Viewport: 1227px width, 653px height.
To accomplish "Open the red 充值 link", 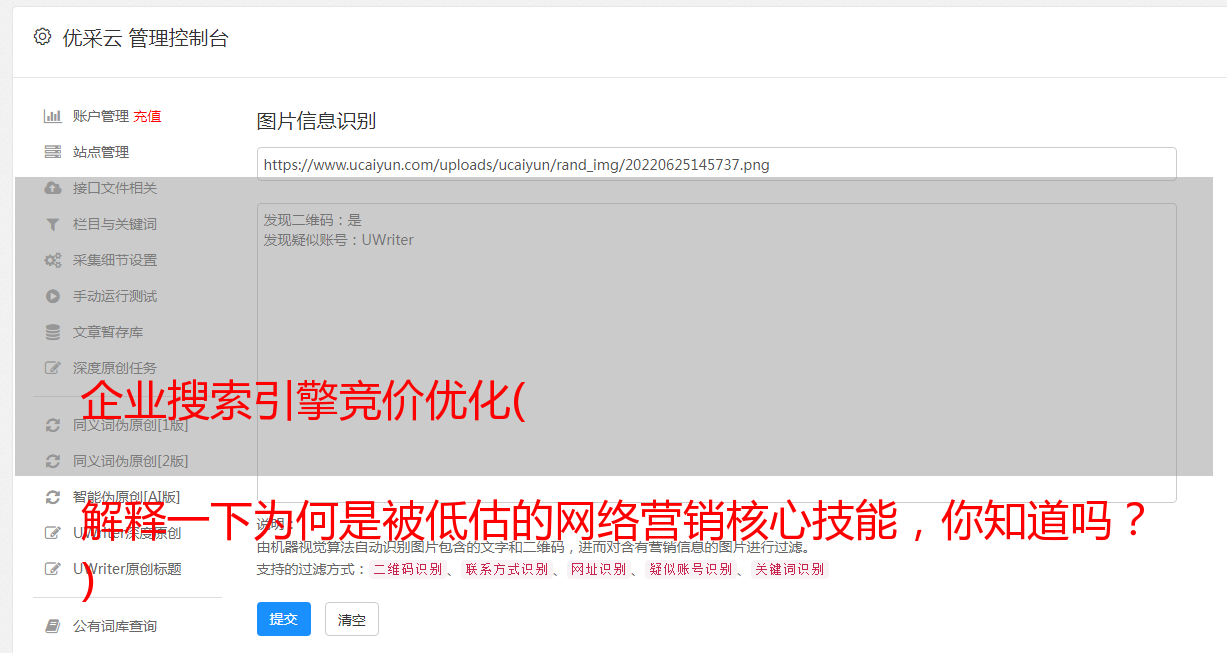I will click(147, 116).
